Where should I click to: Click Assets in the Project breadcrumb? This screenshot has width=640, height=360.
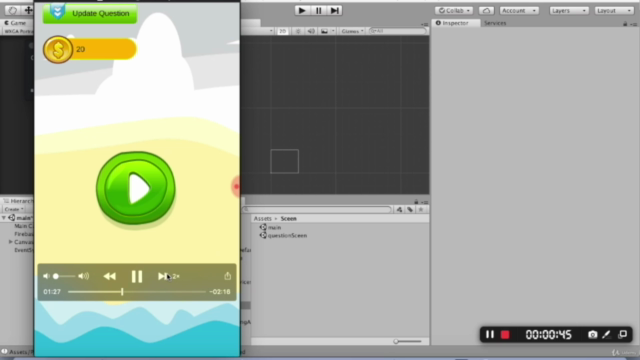(x=262, y=219)
